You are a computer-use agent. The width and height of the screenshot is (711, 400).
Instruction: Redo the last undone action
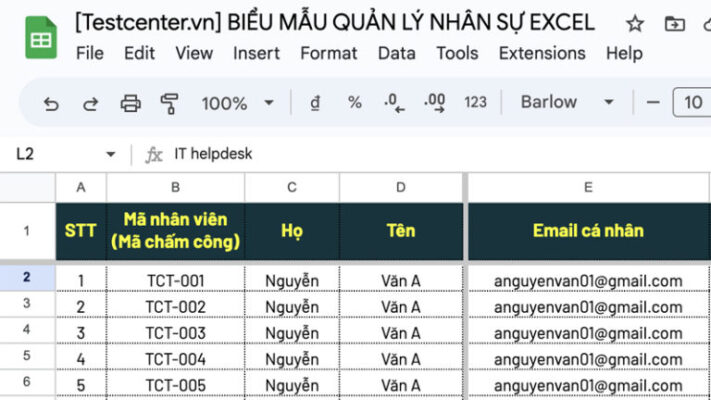(x=90, y=102)
